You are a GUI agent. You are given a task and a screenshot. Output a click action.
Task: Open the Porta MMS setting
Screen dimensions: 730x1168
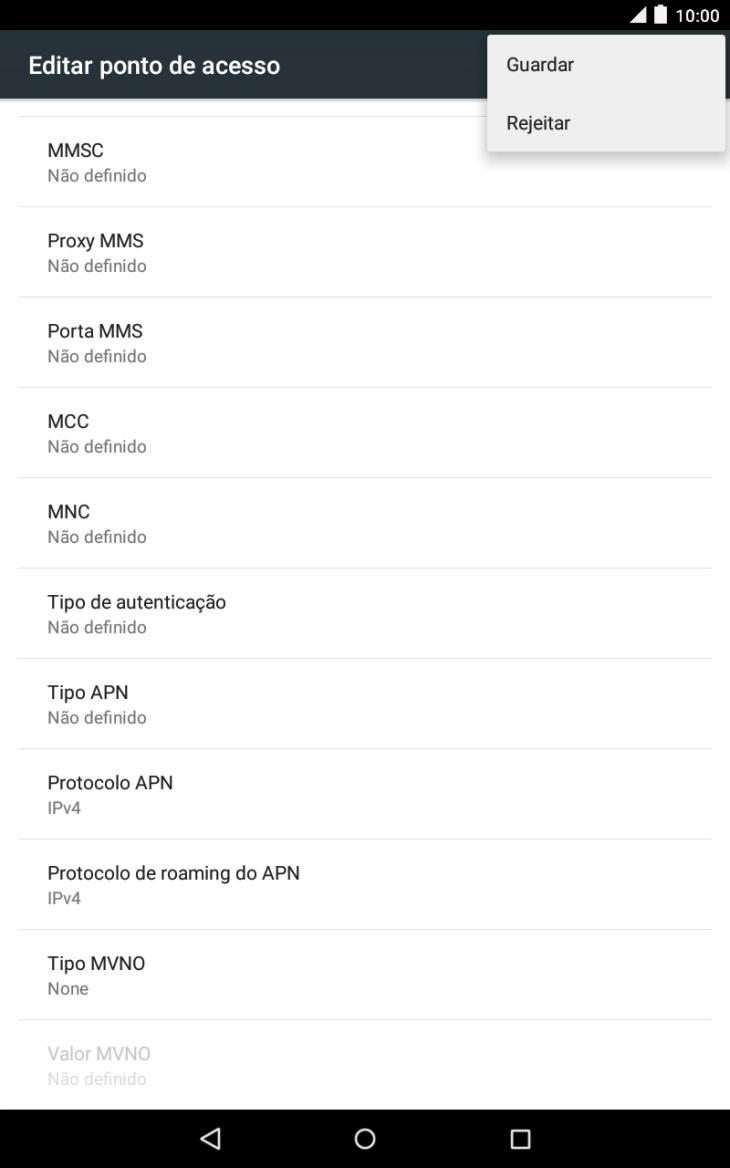point(365,342)
